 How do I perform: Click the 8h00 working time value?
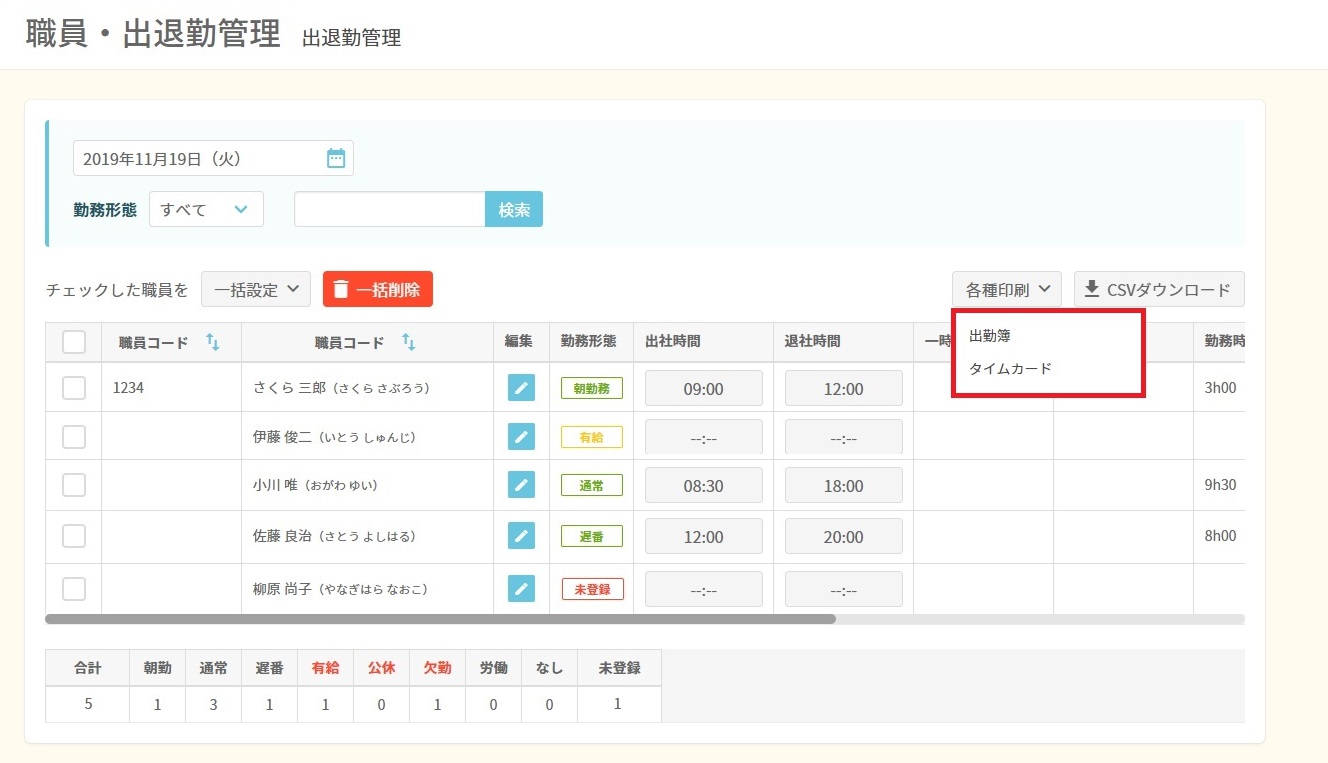click(x=1221, y=536)
